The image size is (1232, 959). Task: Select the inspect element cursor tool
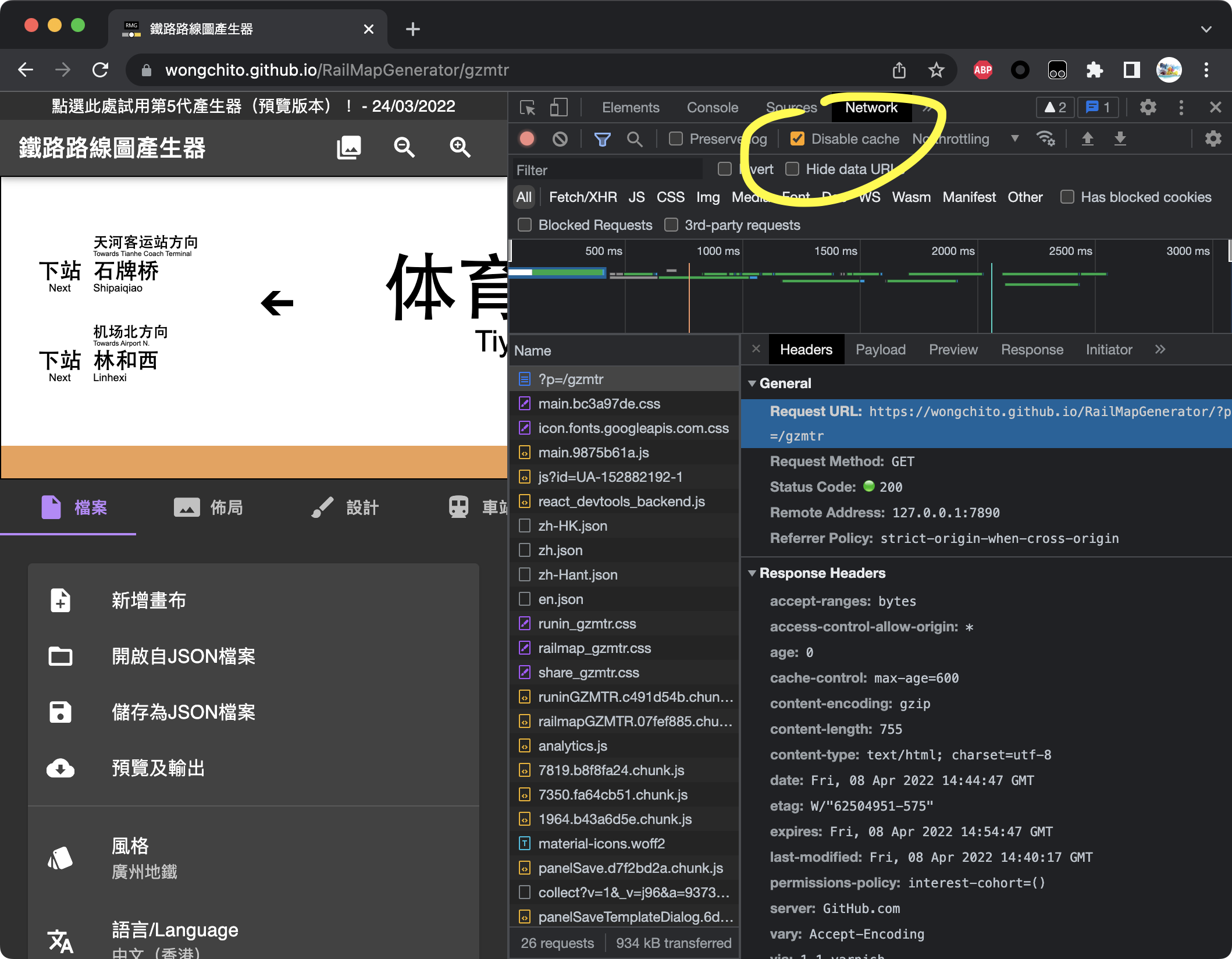click(528, 107)
